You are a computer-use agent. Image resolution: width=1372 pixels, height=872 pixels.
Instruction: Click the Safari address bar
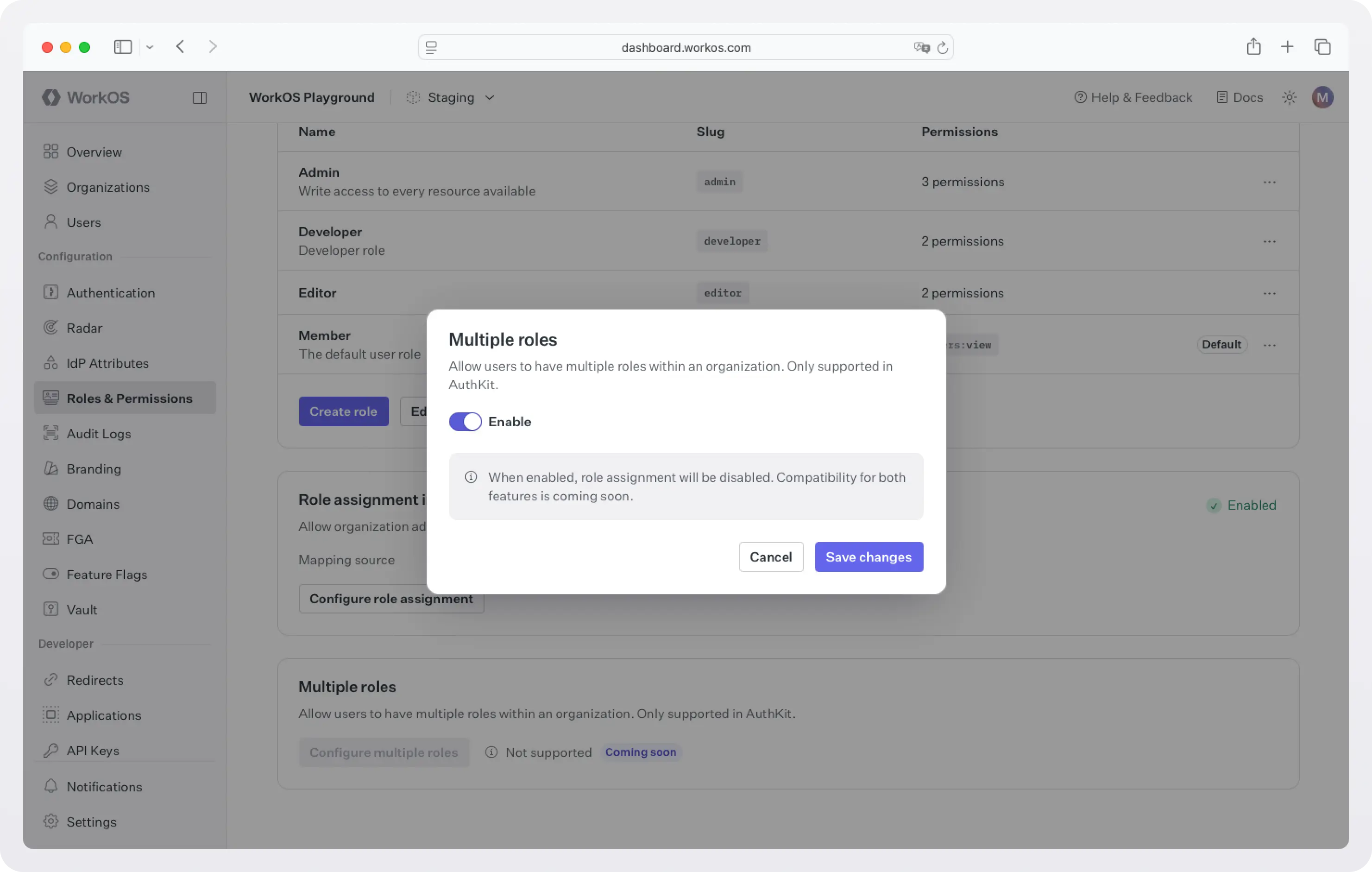point(686,47)
